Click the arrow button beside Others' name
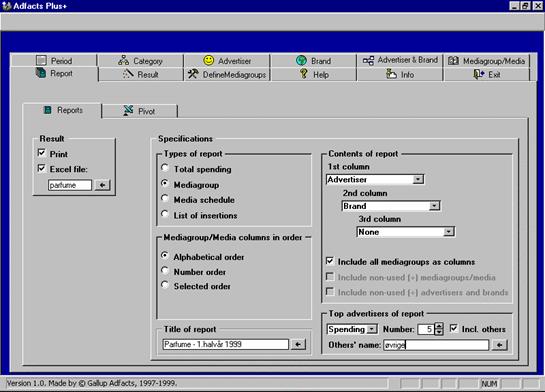Image resolution: width=545 pixels, height=392 pixels. [x=499, y=345]
